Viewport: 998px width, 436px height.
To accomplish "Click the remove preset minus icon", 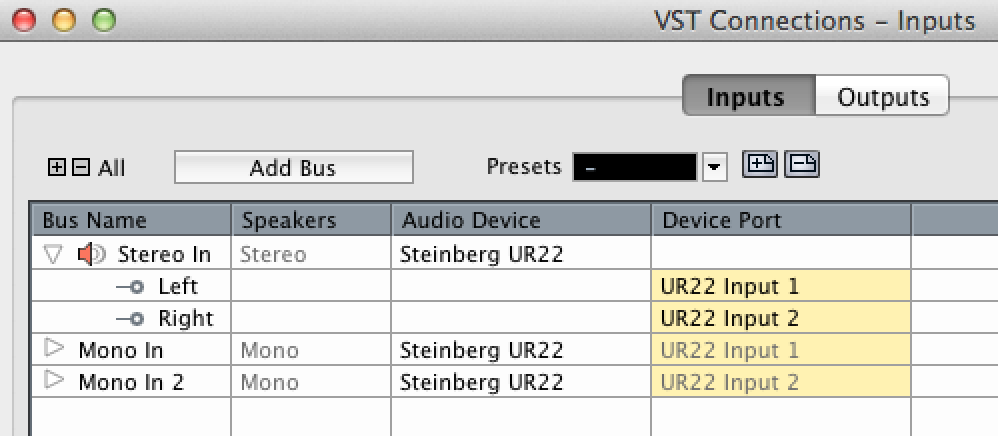I will tap(802, 165).
